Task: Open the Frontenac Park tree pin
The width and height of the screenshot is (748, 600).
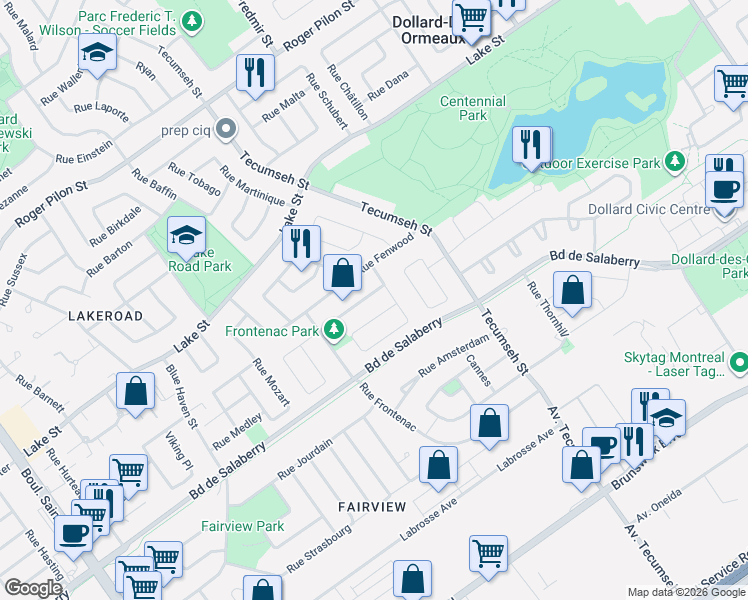Action: 334,330
